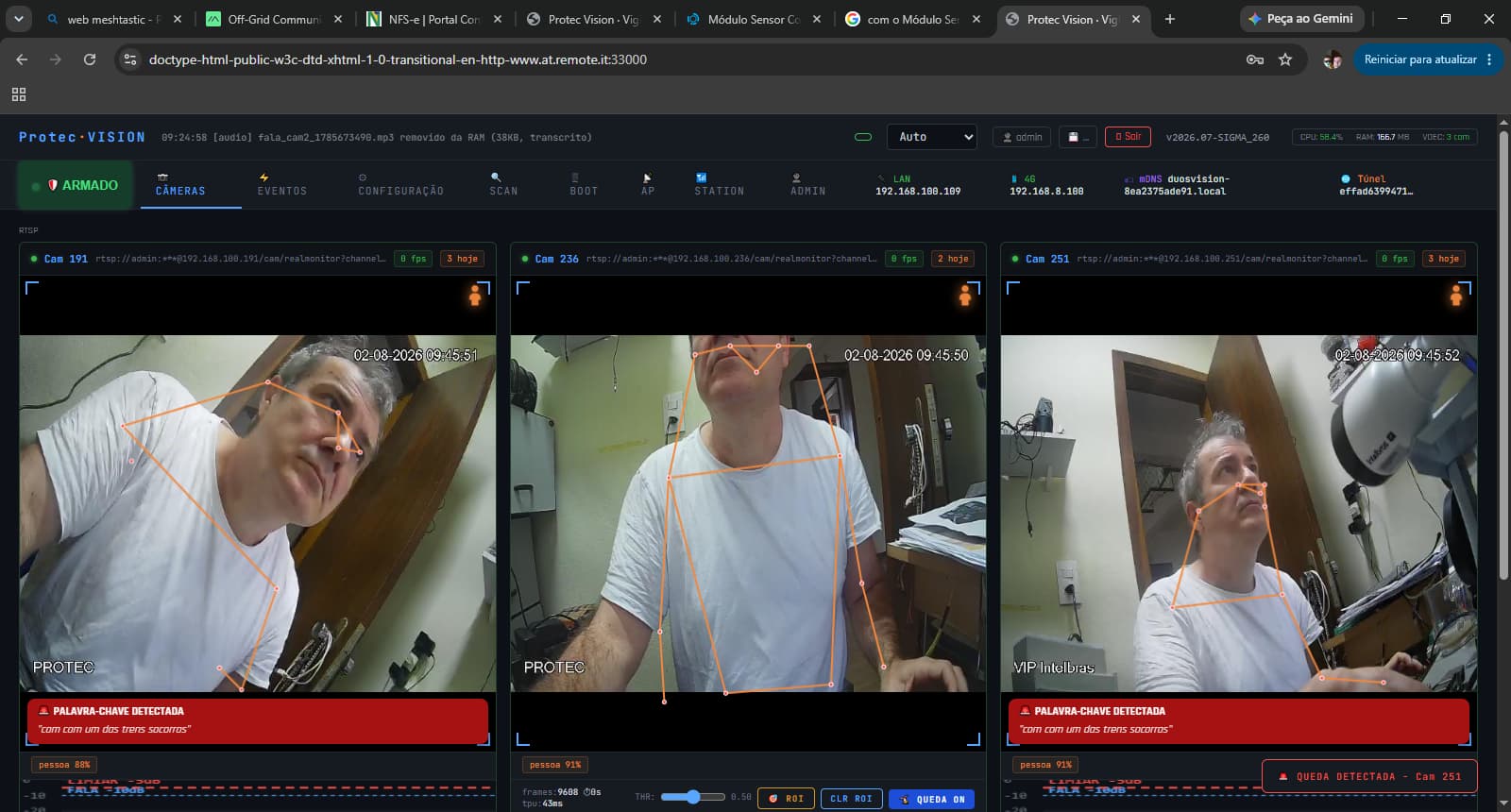Click the person detection icon on Cam 251
Image resolution: width=1511 pixels, height=812 pixels.
(1456, 296)
